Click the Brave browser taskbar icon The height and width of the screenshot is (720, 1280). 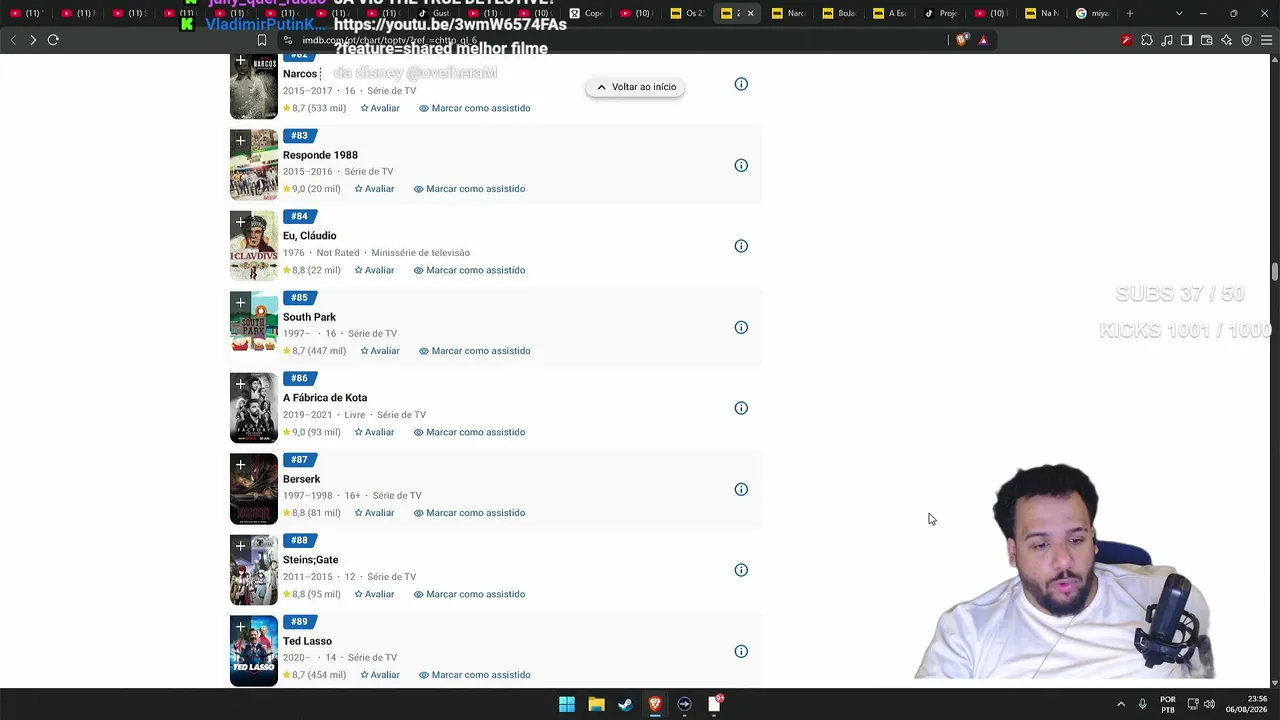coord(655,704)
